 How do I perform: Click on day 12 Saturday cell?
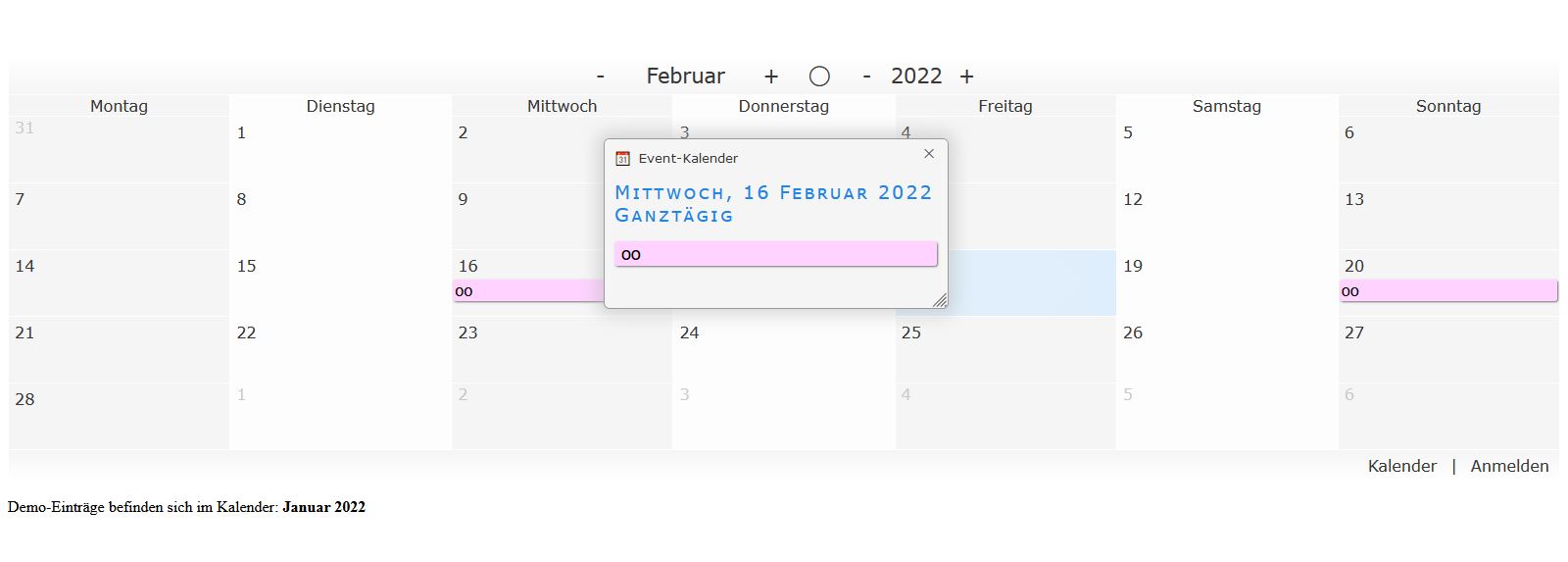1227,216
